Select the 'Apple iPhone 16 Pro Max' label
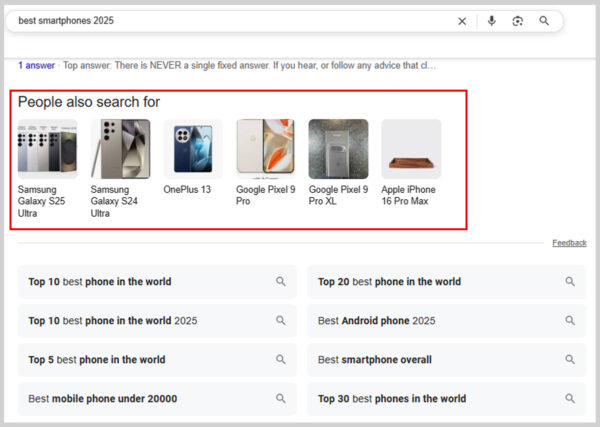The width and height of the screenshot is (600, 427). tap(408, 195)
